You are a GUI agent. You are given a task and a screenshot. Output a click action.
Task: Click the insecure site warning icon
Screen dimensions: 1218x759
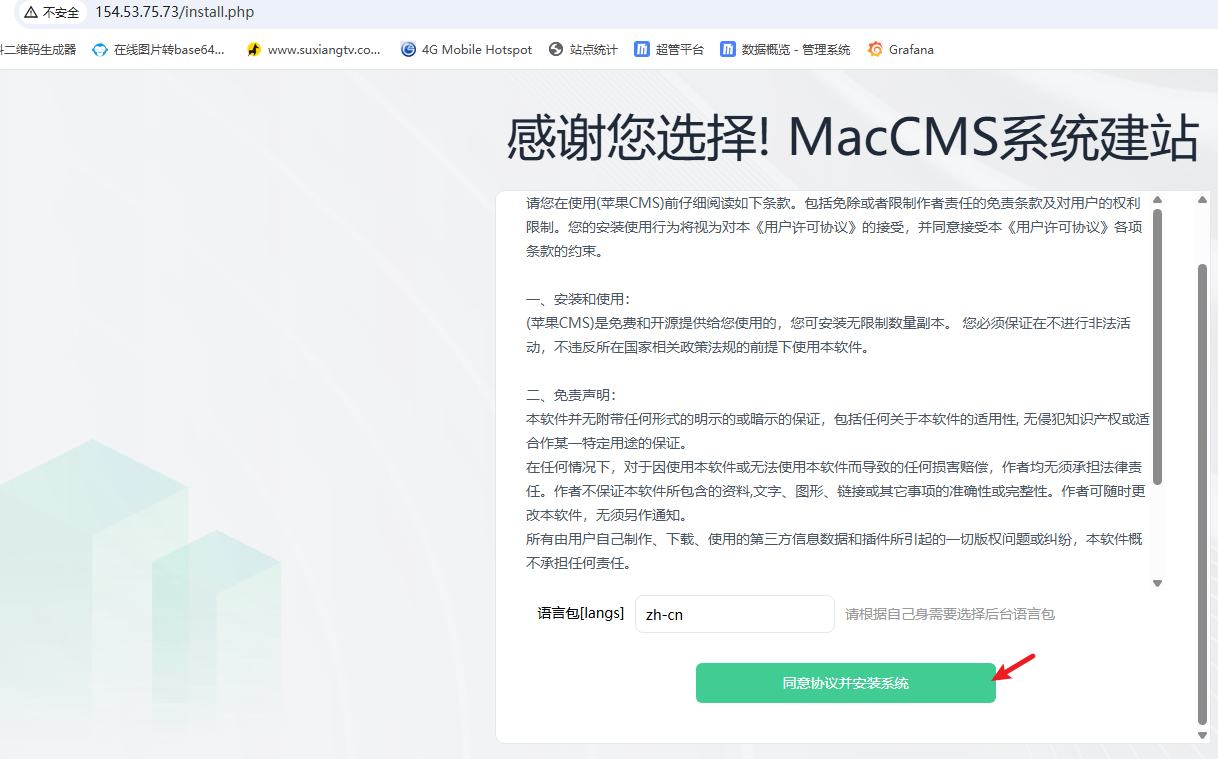(x=31, y=13)
